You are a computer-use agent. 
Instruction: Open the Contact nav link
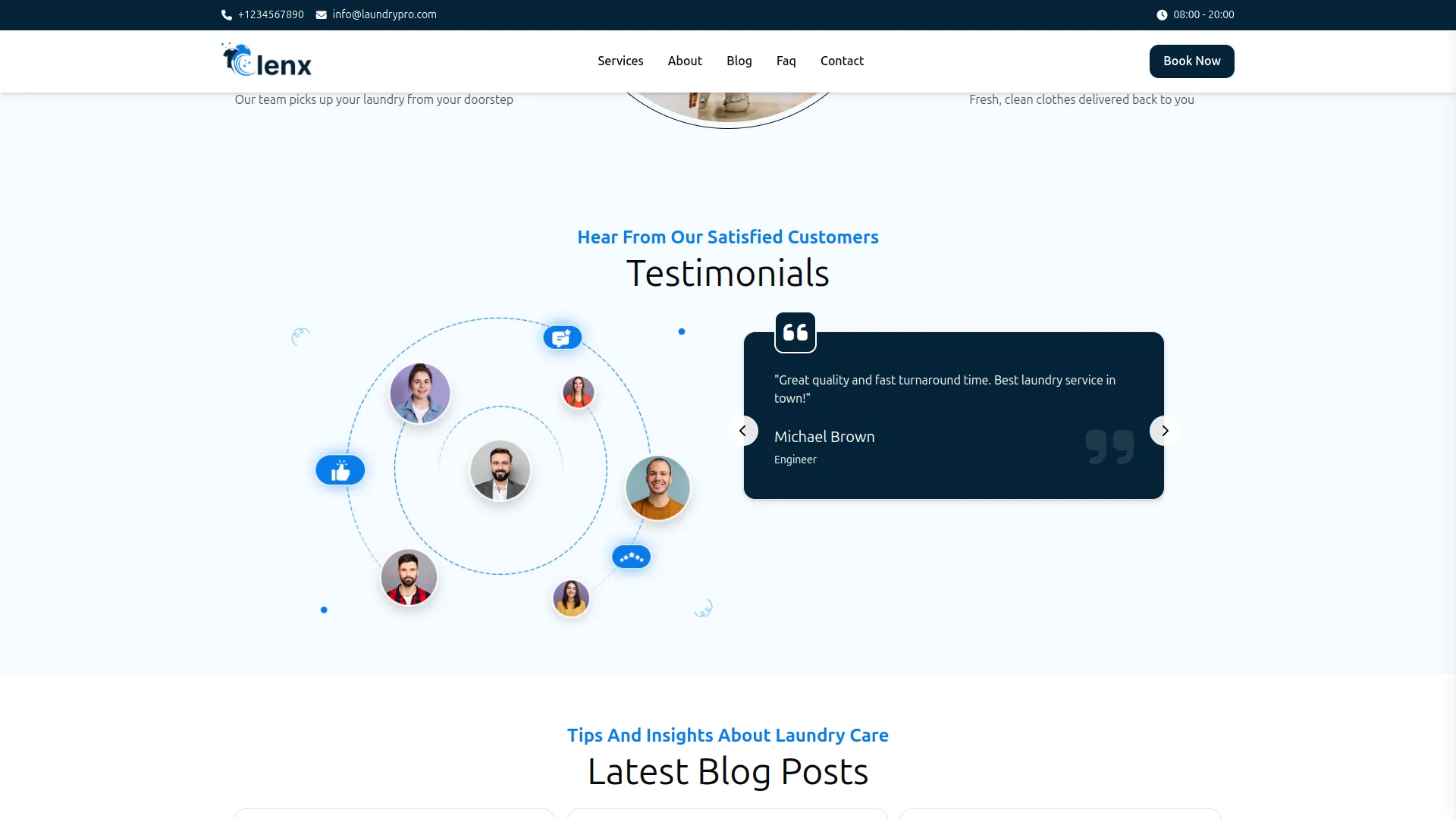pos(842,61)
